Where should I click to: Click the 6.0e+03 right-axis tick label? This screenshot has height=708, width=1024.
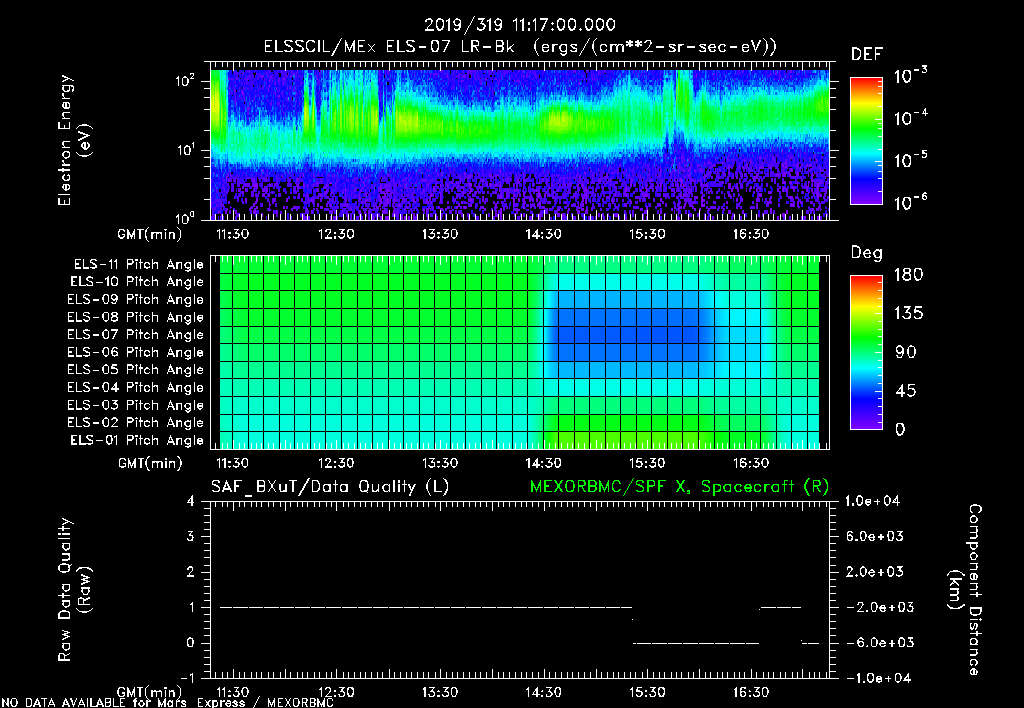tap(874, 536)
